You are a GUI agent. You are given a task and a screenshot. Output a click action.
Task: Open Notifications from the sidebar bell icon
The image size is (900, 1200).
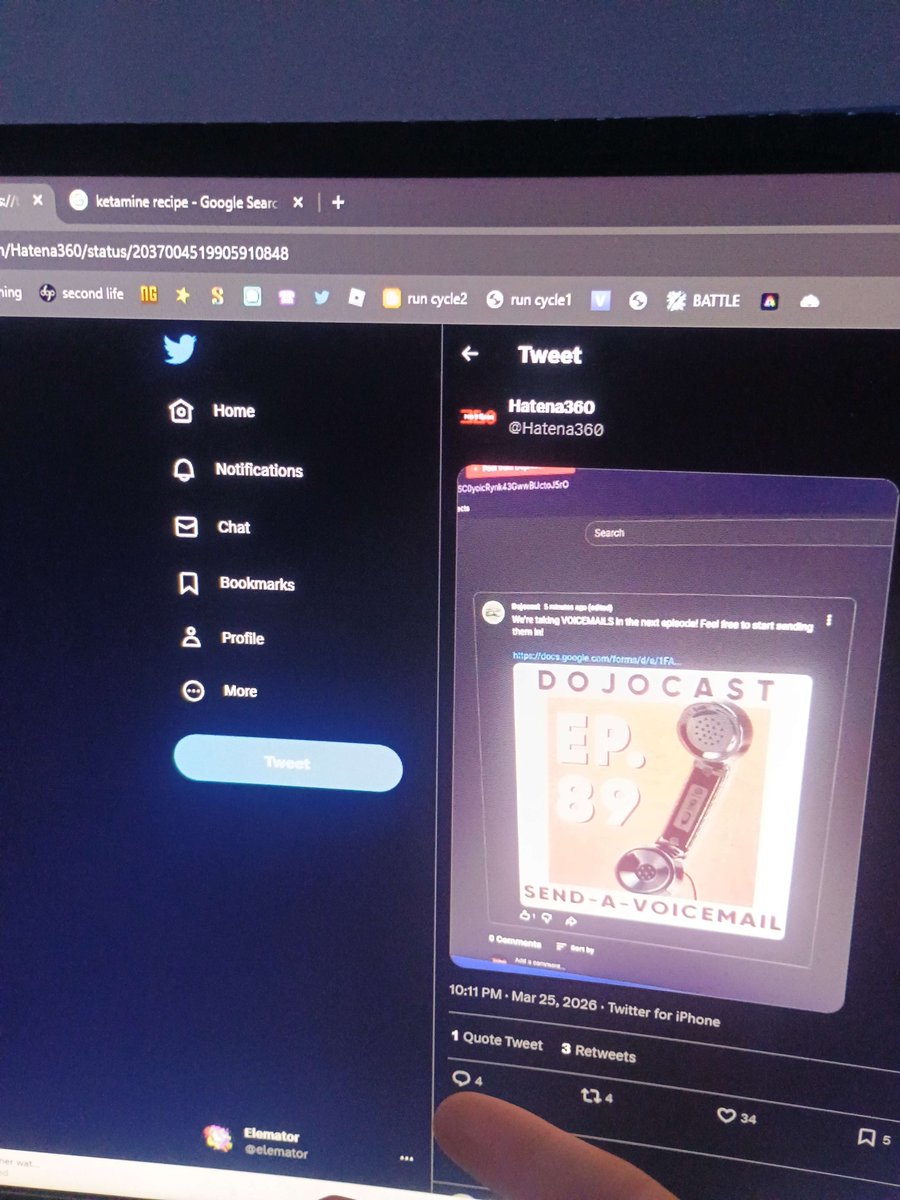[184, 470]
